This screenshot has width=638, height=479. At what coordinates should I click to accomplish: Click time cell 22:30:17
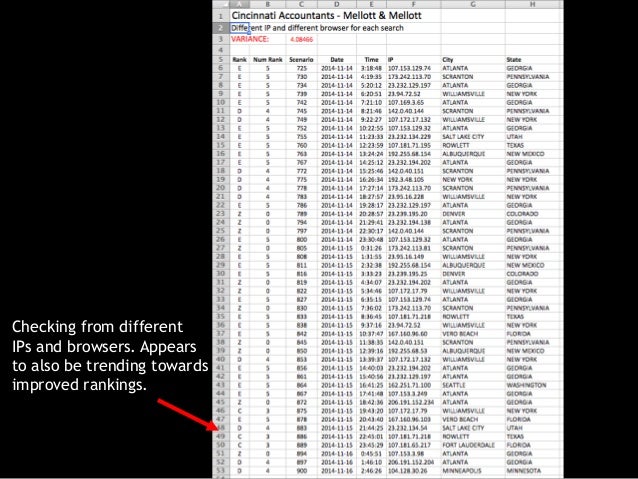(x=370, y=231)
